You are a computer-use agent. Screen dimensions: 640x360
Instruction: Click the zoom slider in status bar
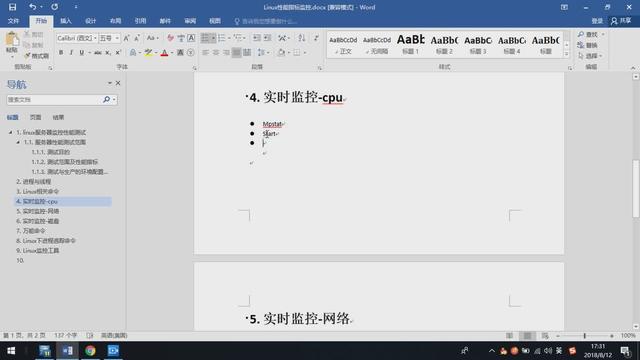(584, 336)
